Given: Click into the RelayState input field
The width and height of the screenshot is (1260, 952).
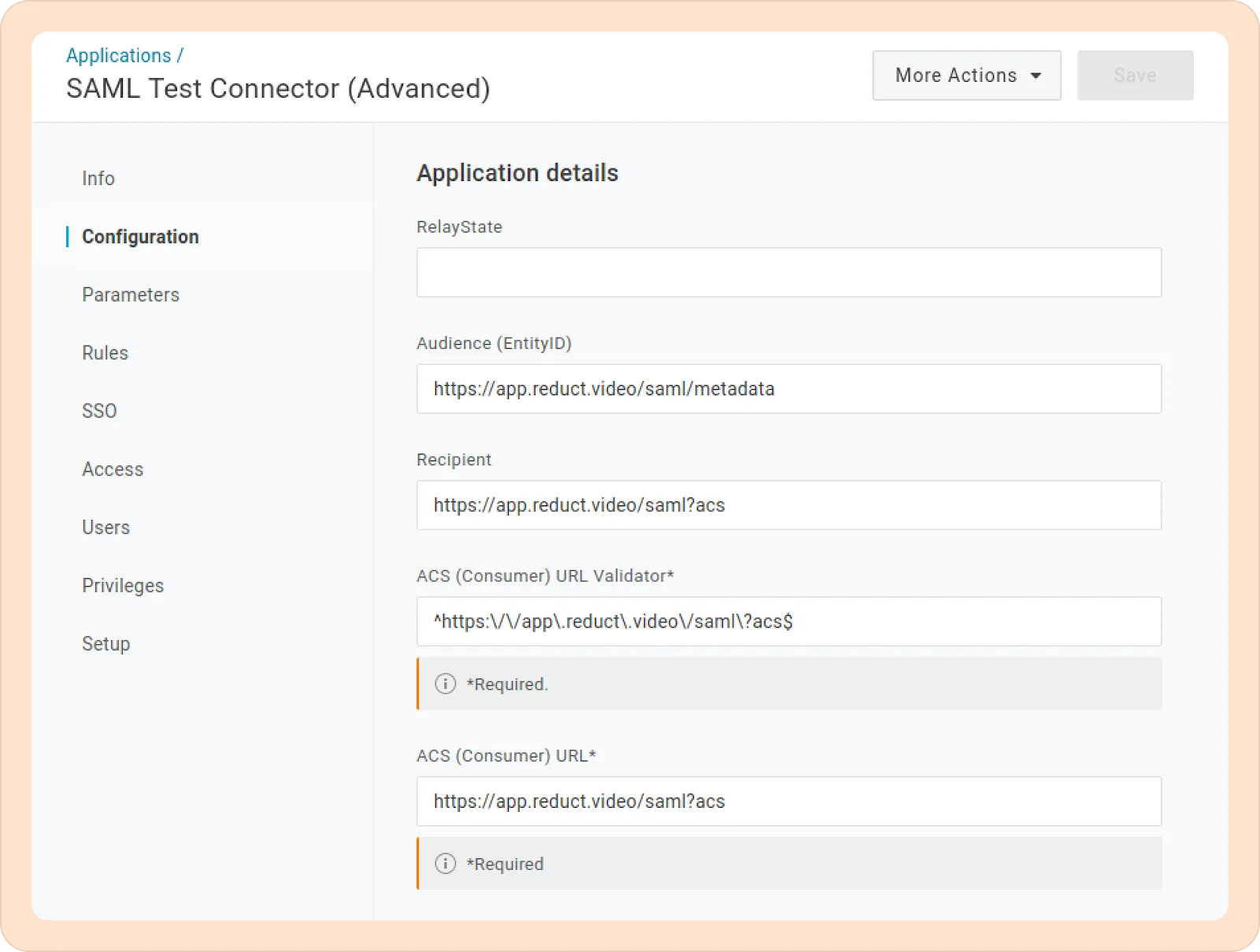Looking at the screenshot, I should click(788, 272).
